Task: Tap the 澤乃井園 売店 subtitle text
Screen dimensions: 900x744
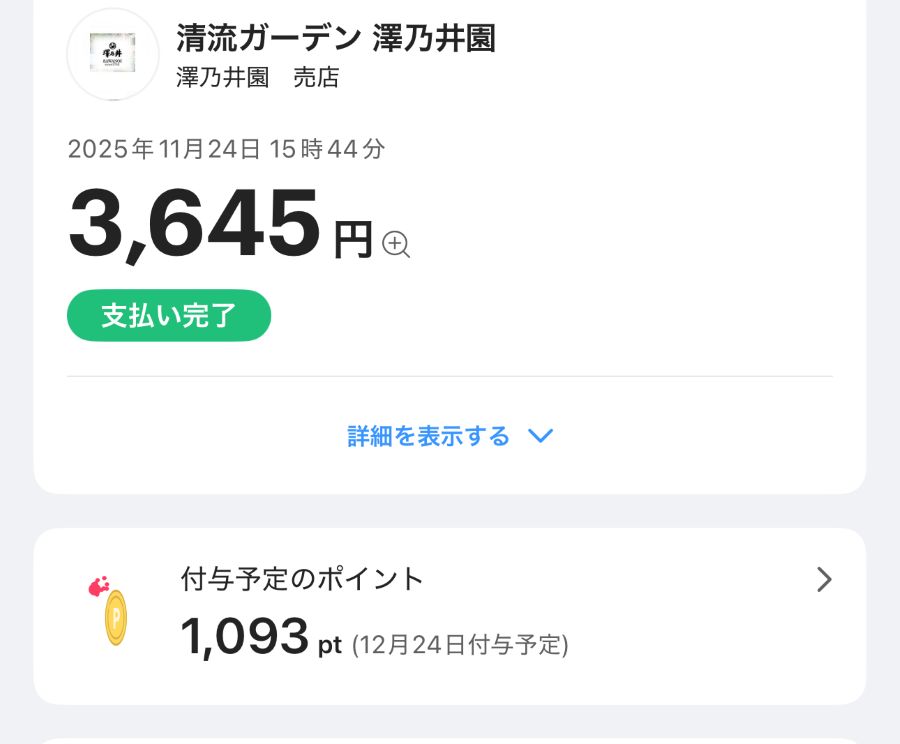Action: click(258, 78)
